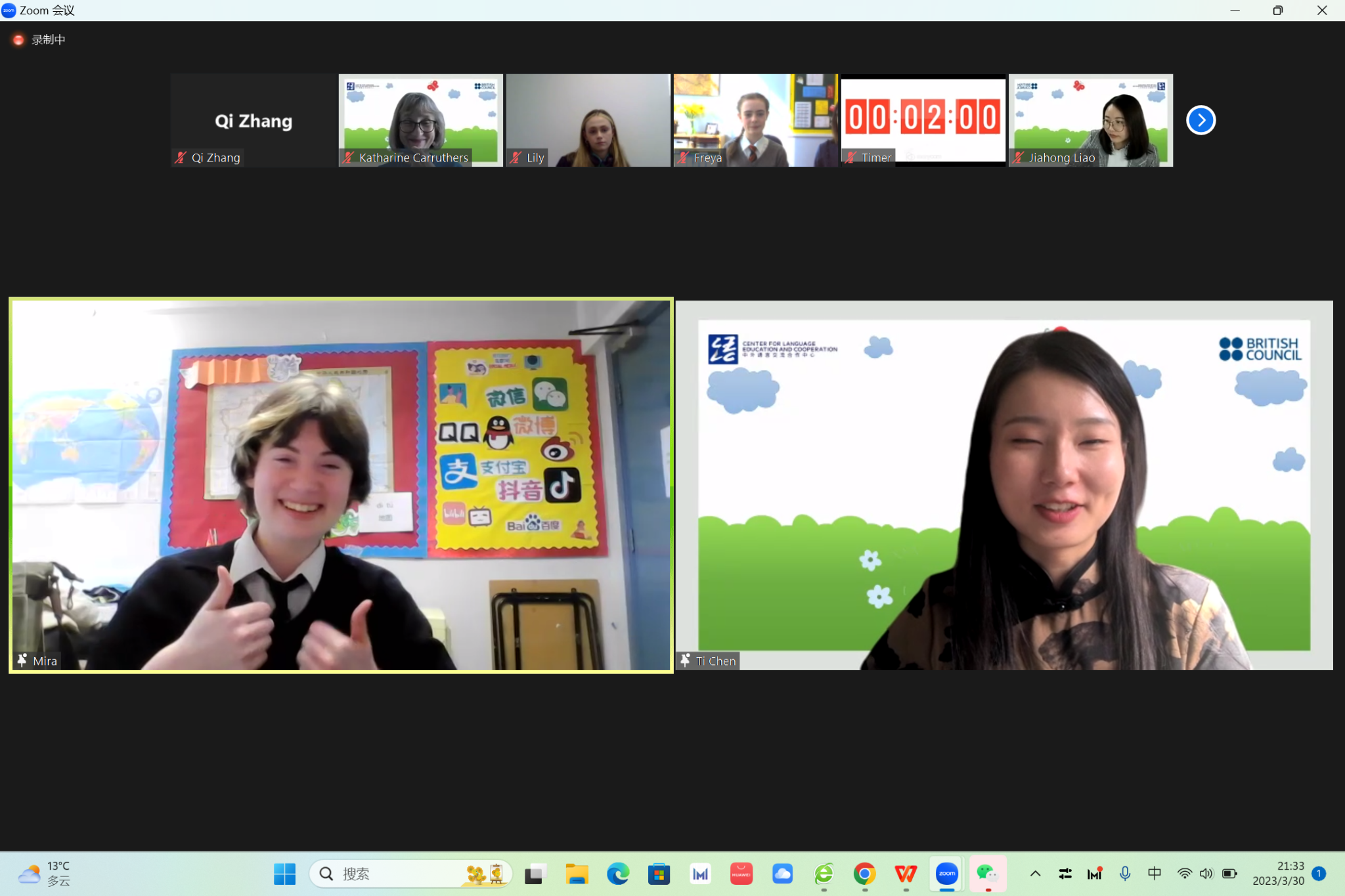Viewport: 1345px width, 896px height.
Task: Click next page arrow in participant strip
Action: pos(1201,120)
